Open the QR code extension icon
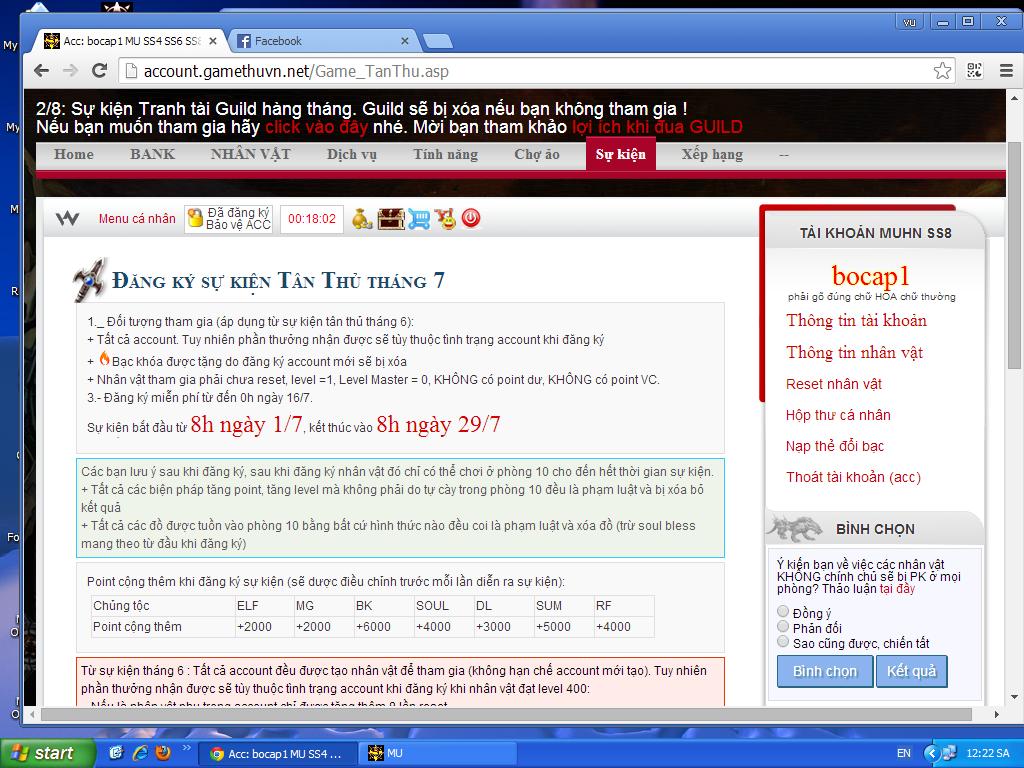 click(x=974, y=71)
